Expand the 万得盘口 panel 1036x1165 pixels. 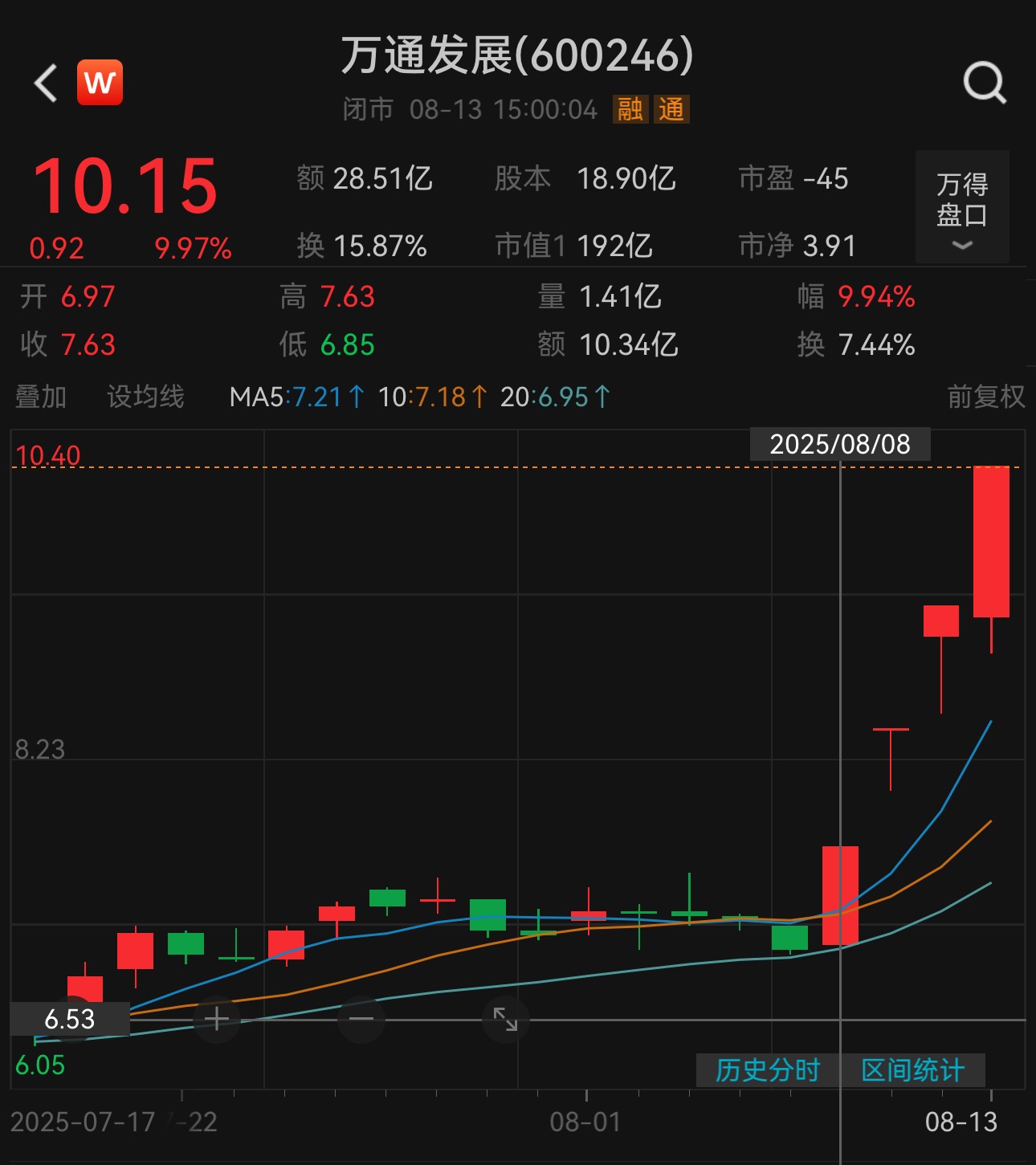(962, 206)
